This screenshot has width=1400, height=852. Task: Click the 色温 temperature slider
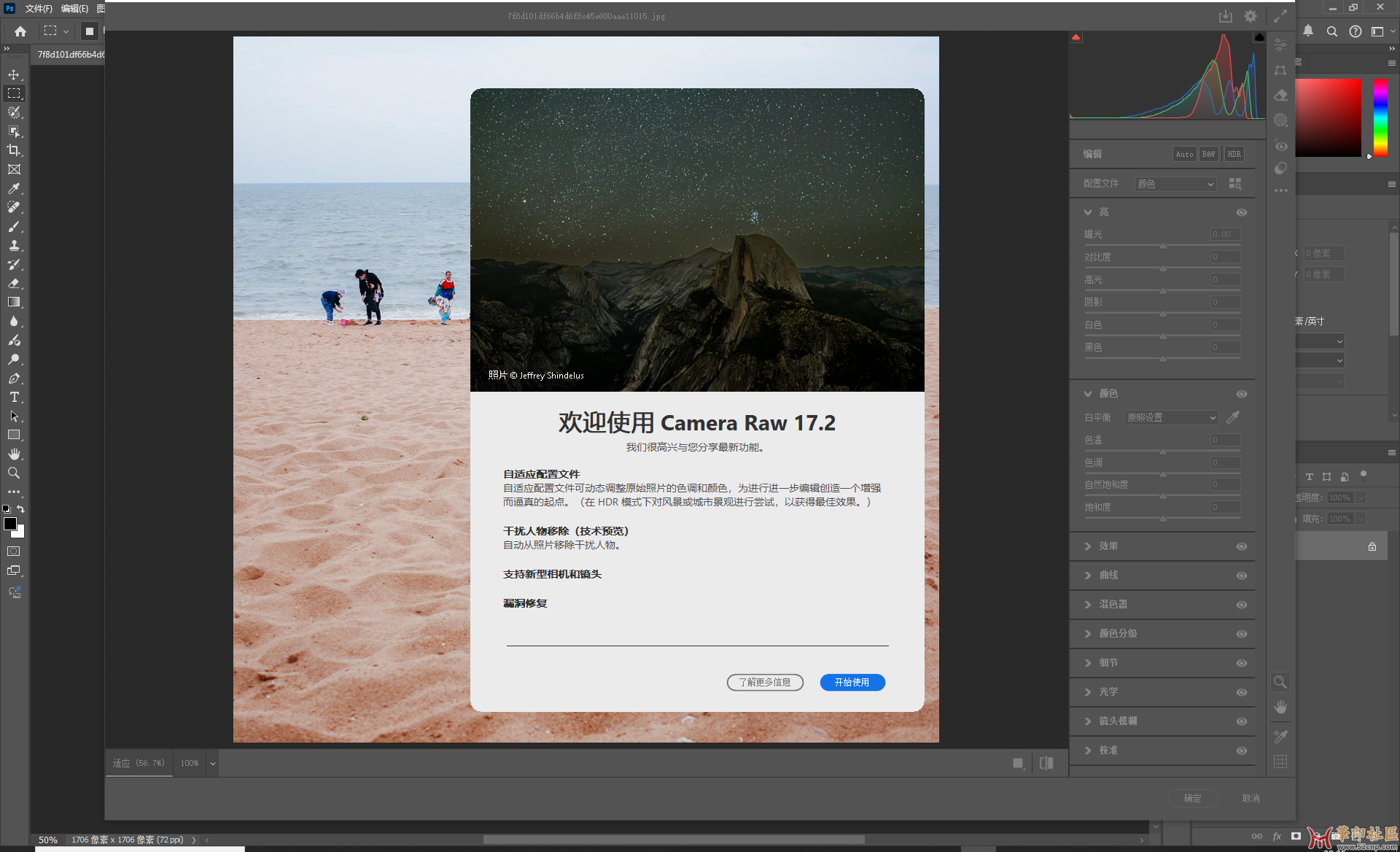pyautogui.click(x=1162, y=452)
